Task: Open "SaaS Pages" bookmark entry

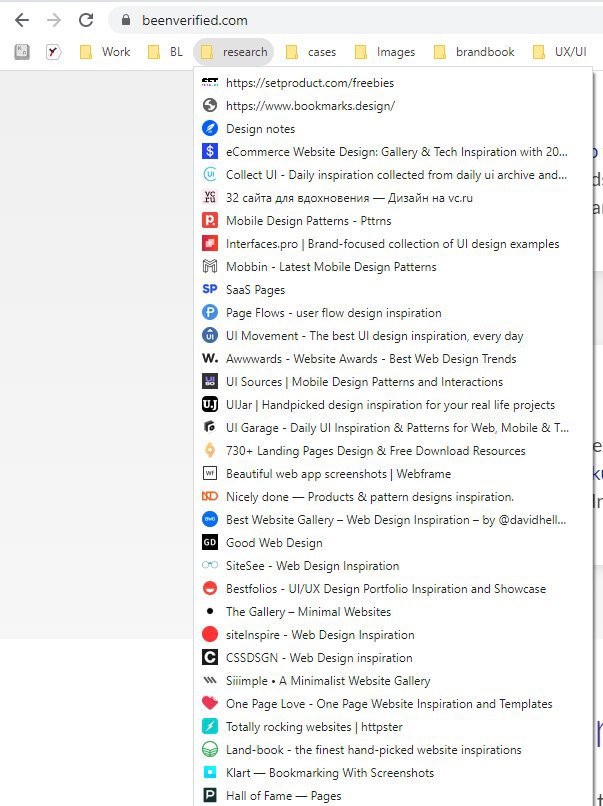Action: [x=393, y=289]
